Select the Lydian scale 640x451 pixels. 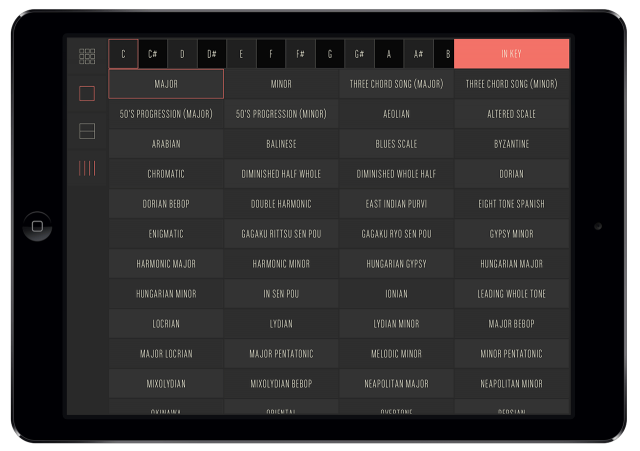[281, 324]
